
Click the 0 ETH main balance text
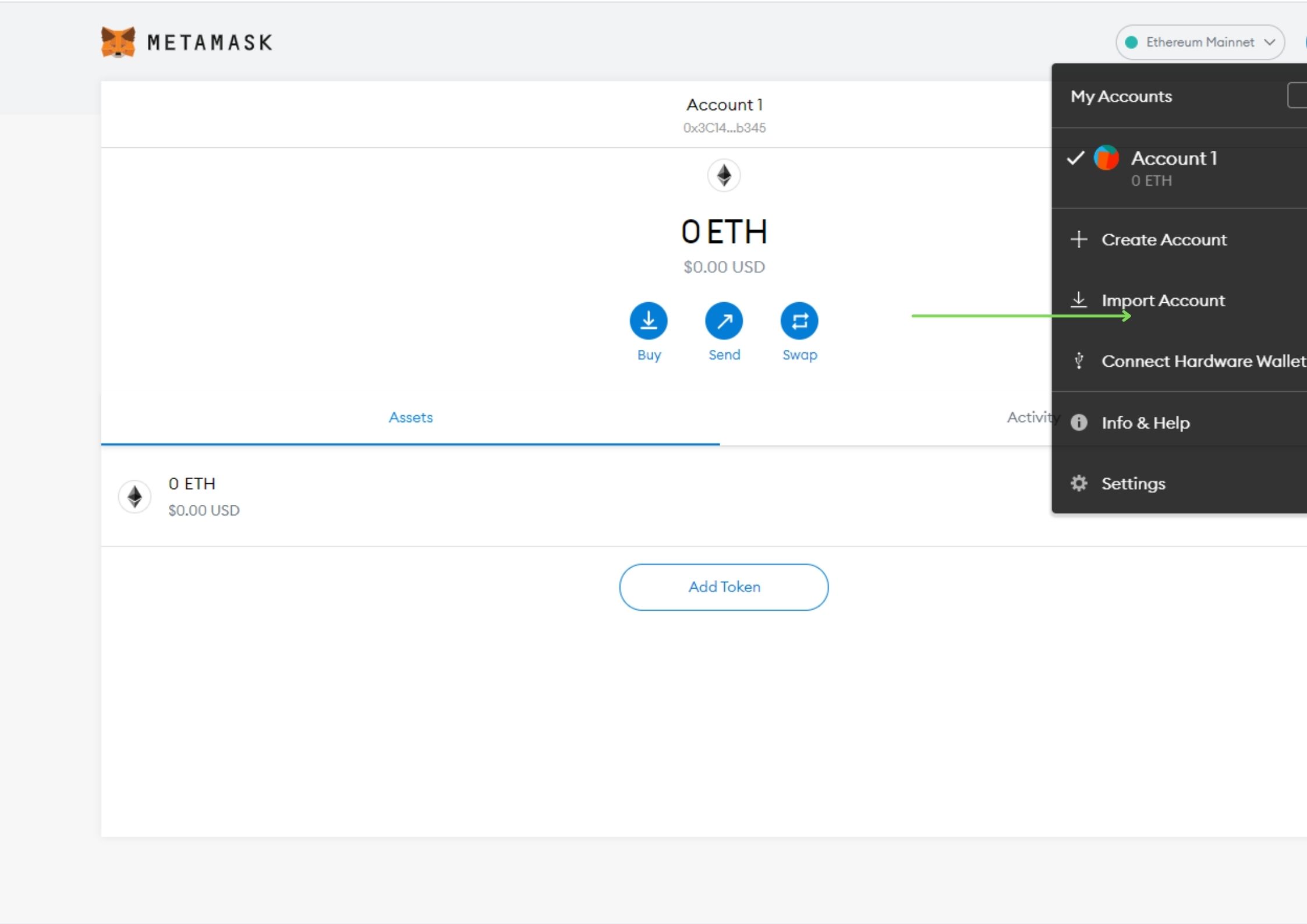coord(724,232)
